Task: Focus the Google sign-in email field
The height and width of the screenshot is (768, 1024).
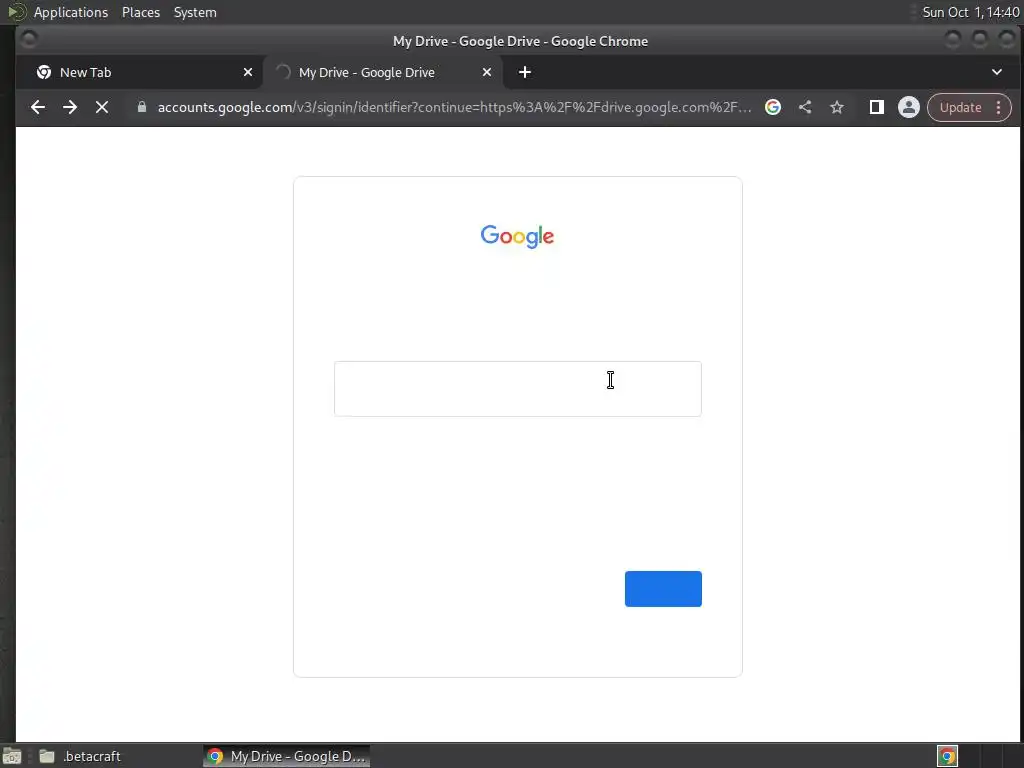Action: tap(518, 389)
